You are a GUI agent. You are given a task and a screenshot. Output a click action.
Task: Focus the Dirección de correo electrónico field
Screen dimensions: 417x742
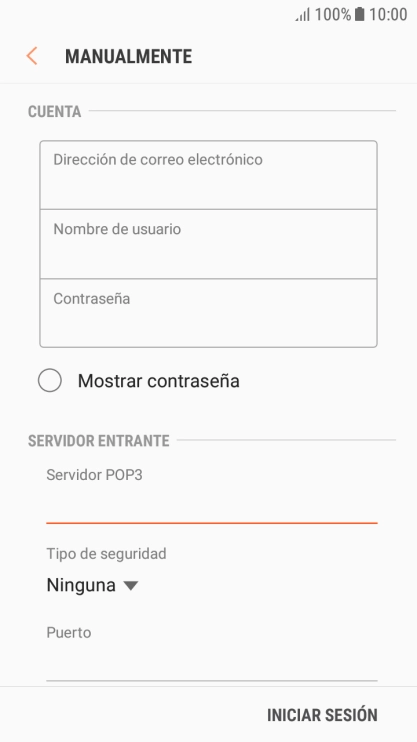click(x=208, y=175)
